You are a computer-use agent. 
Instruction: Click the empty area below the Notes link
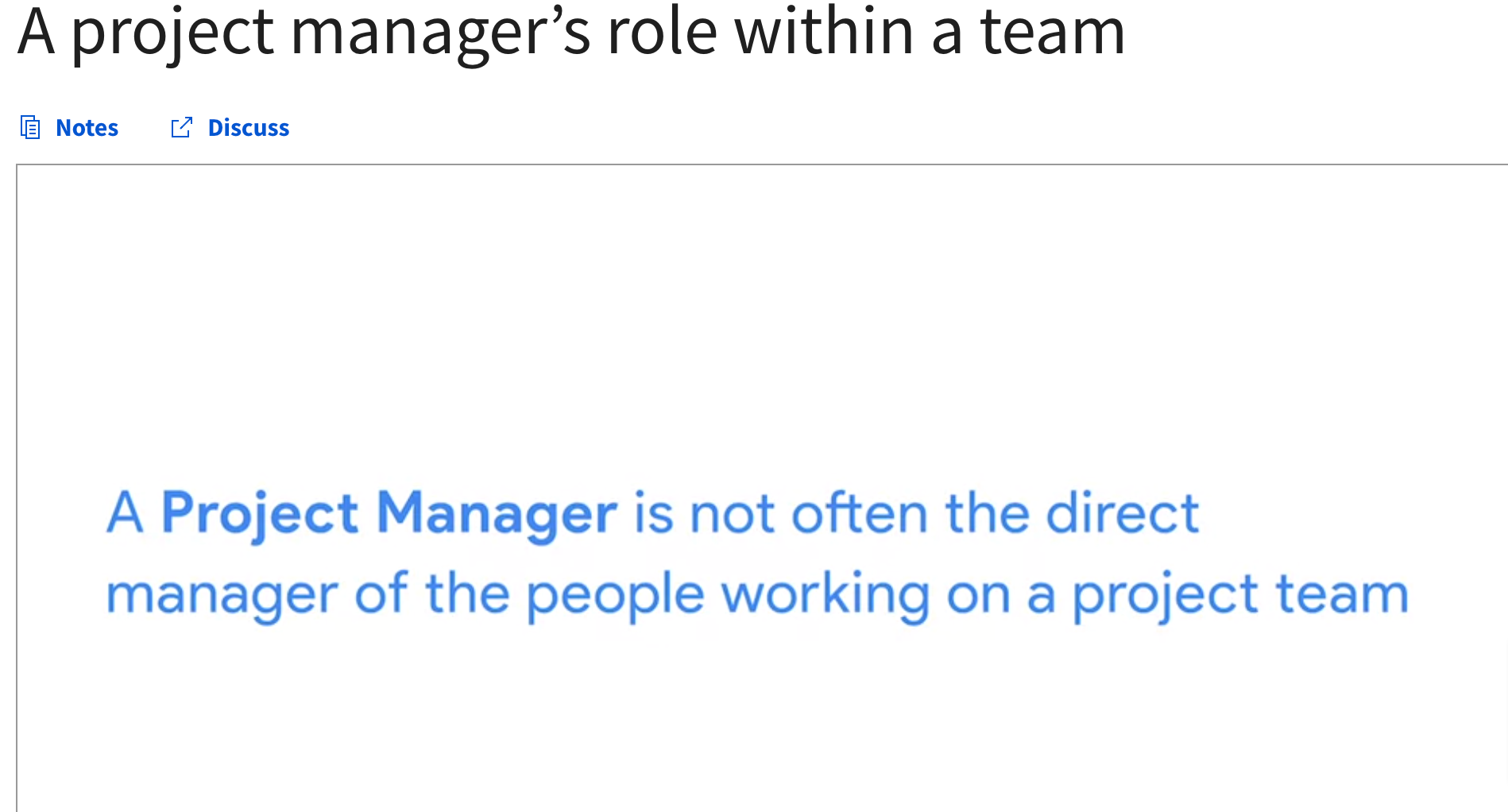[86, 151]
